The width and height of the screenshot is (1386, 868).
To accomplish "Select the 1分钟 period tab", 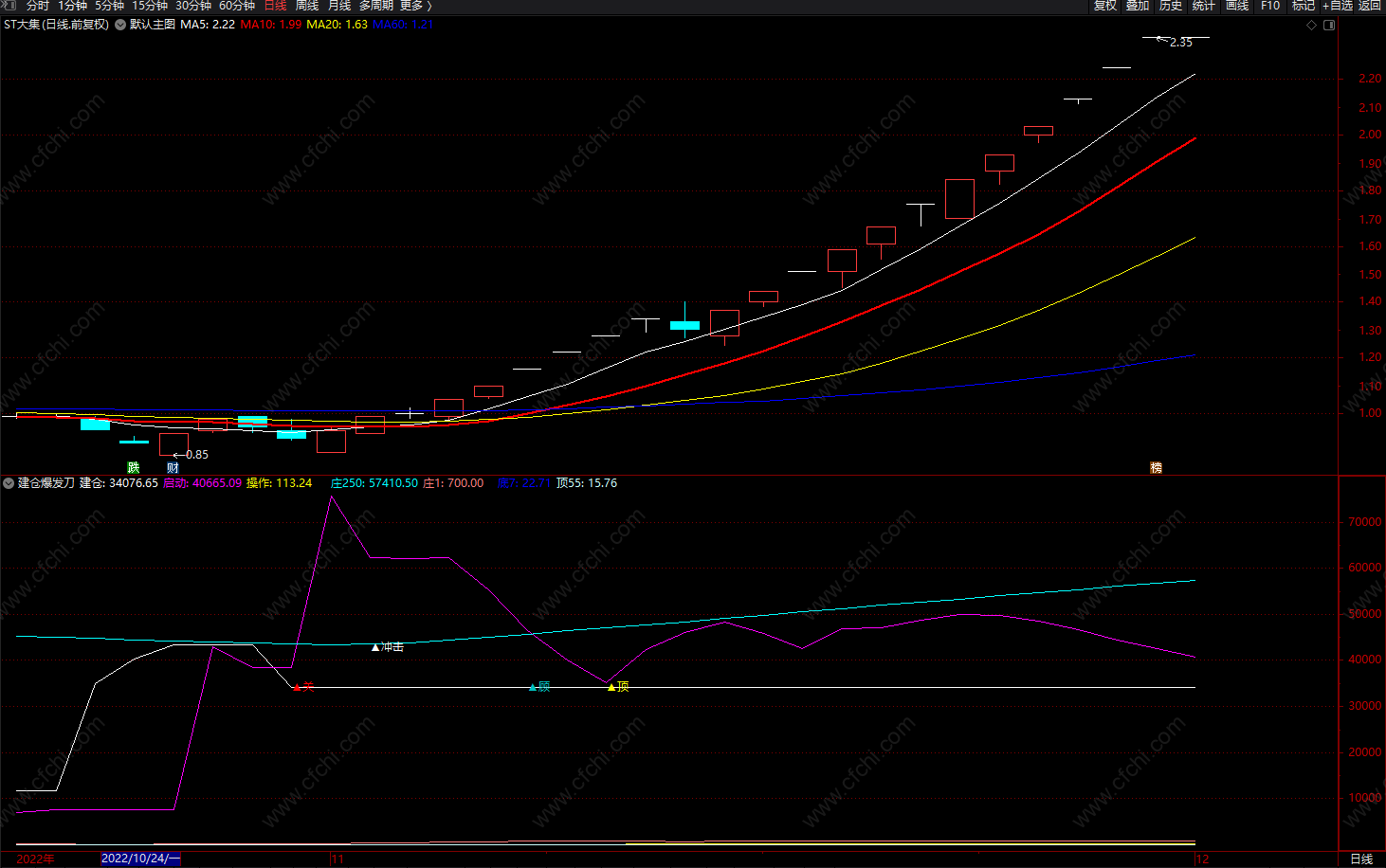I will pos(72,6).
